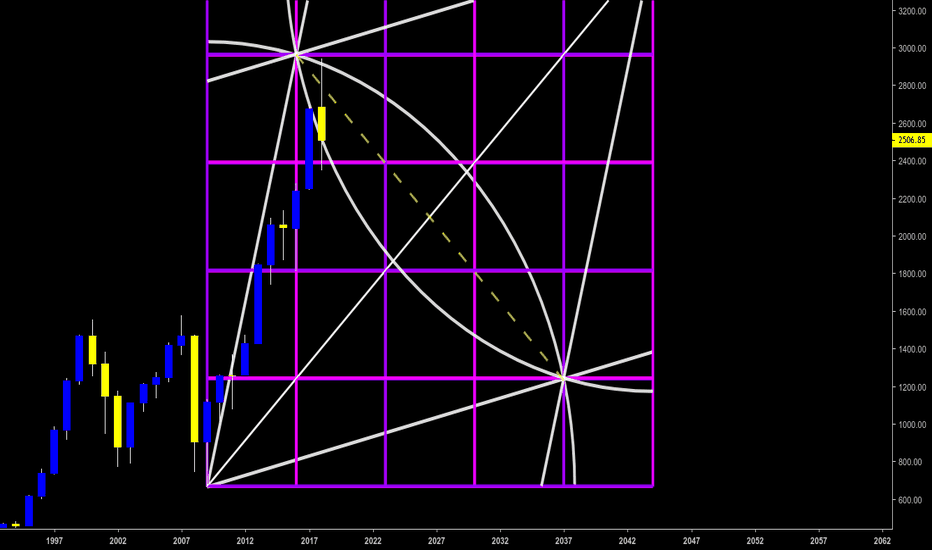Click the current price label 2506.85
Image resolution: width=932 pixels, height=550 pixels.
coord(912,140)
